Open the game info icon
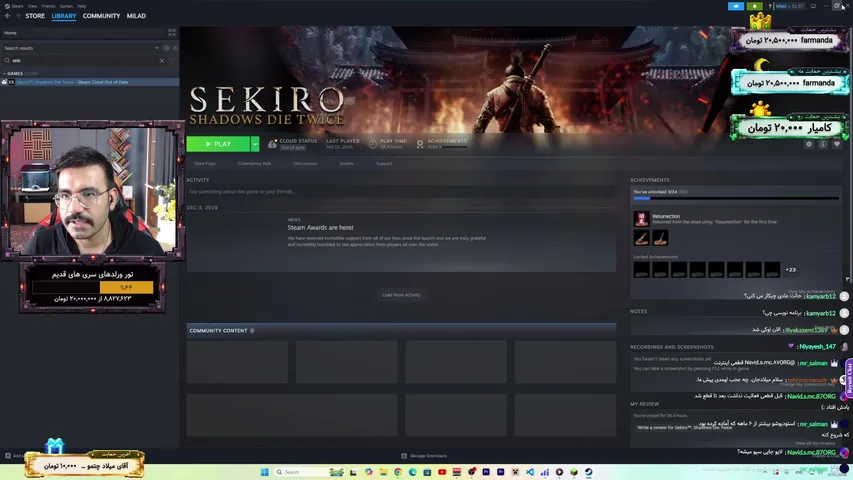Viewport: 853px width, 480px height. [823, 144]
